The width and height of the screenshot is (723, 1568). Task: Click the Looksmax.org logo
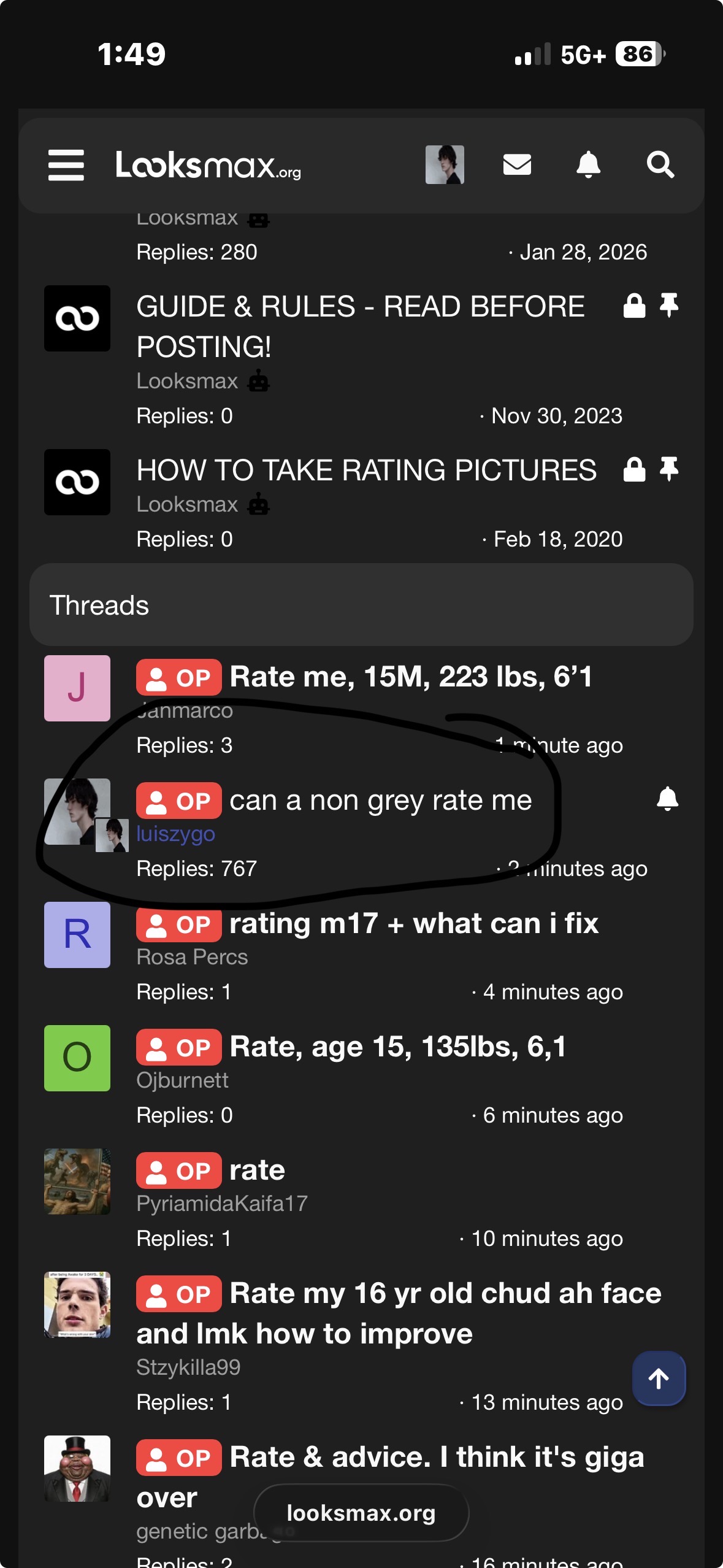208,165
